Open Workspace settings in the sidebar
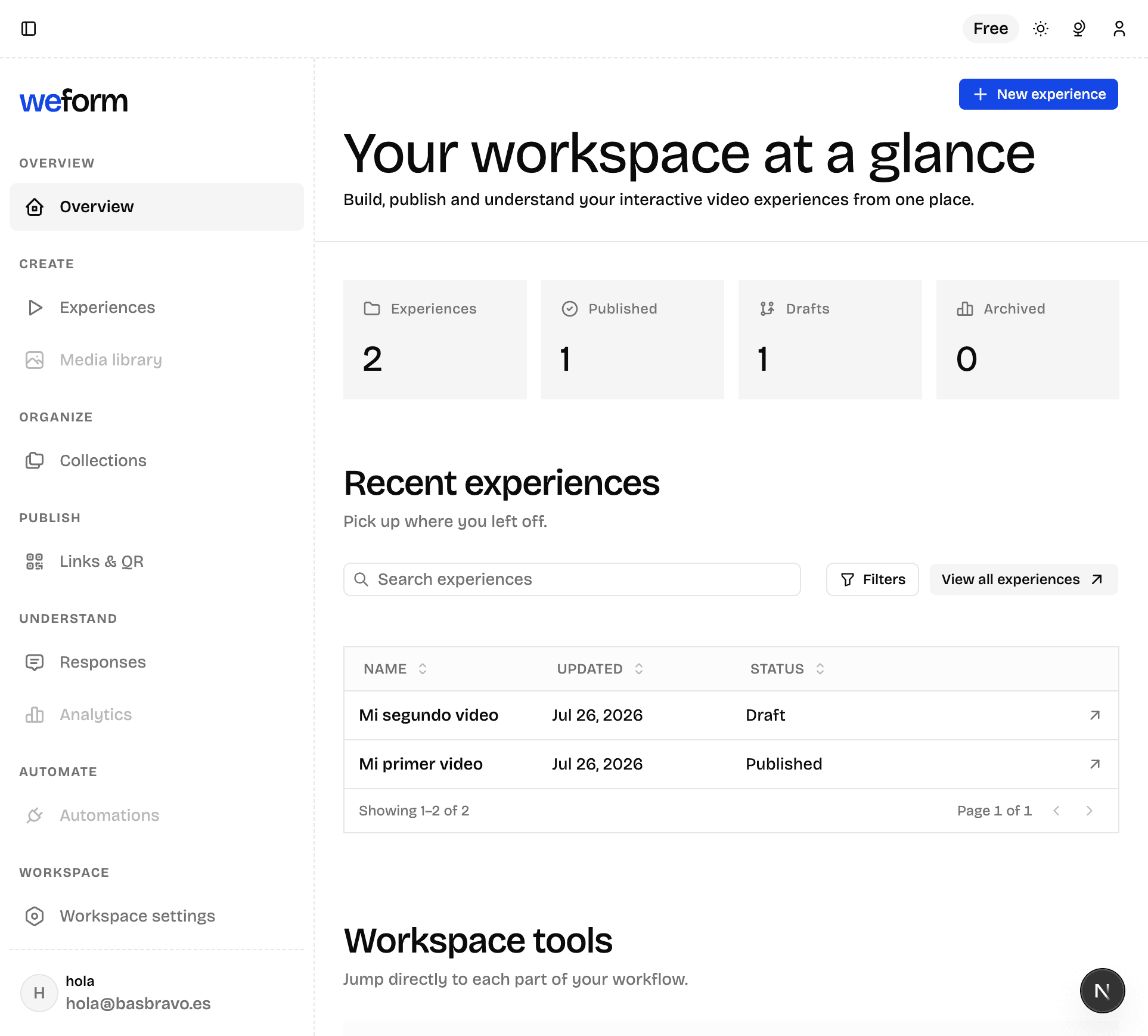Viewport: 1148px width, 1036px height. [x=157, y=916]
